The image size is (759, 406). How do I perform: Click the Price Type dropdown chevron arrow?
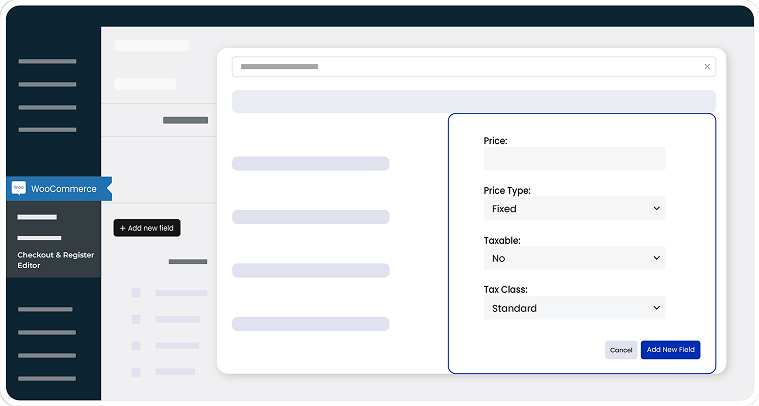pyautogui.click(x=656, y=208)
